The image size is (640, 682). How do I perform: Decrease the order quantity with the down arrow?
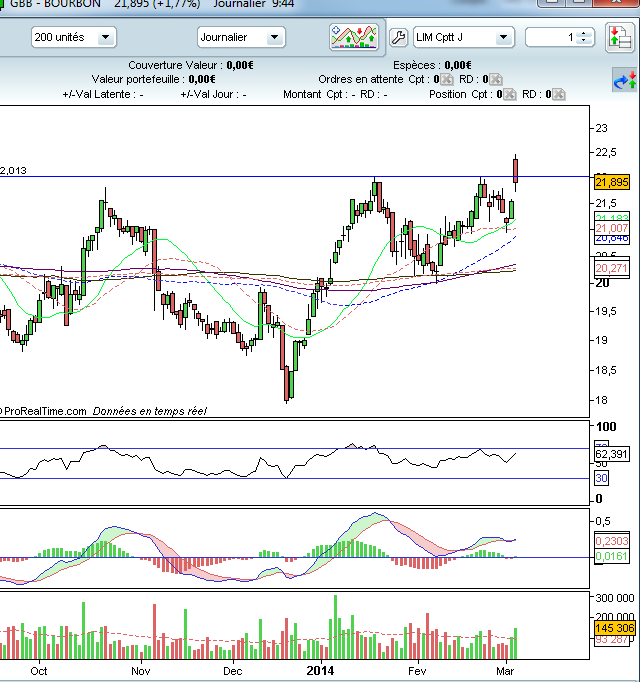(x=583, y=41)
